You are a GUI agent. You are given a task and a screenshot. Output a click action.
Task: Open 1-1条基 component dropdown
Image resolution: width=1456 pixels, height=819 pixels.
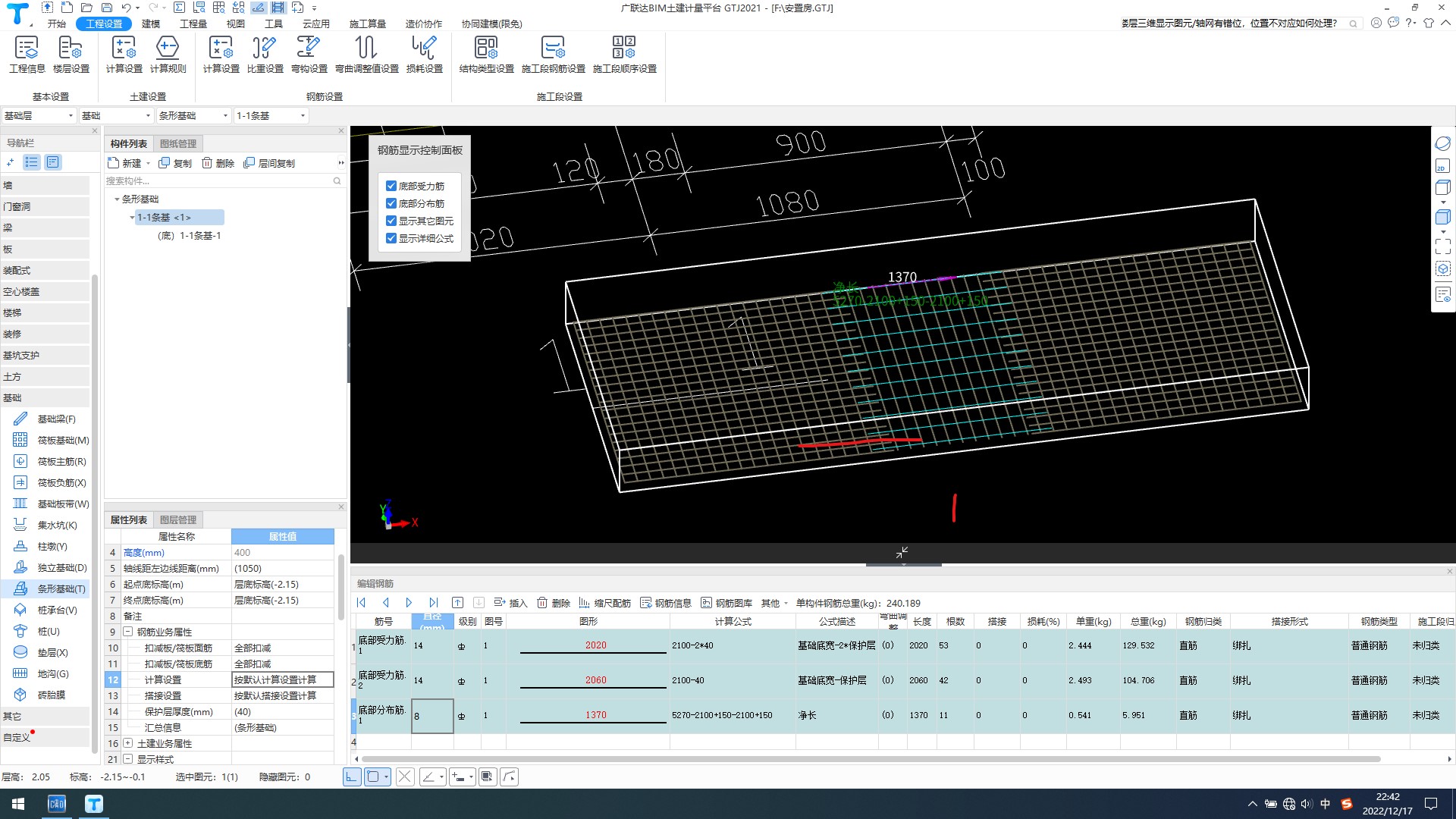point(271,116)
